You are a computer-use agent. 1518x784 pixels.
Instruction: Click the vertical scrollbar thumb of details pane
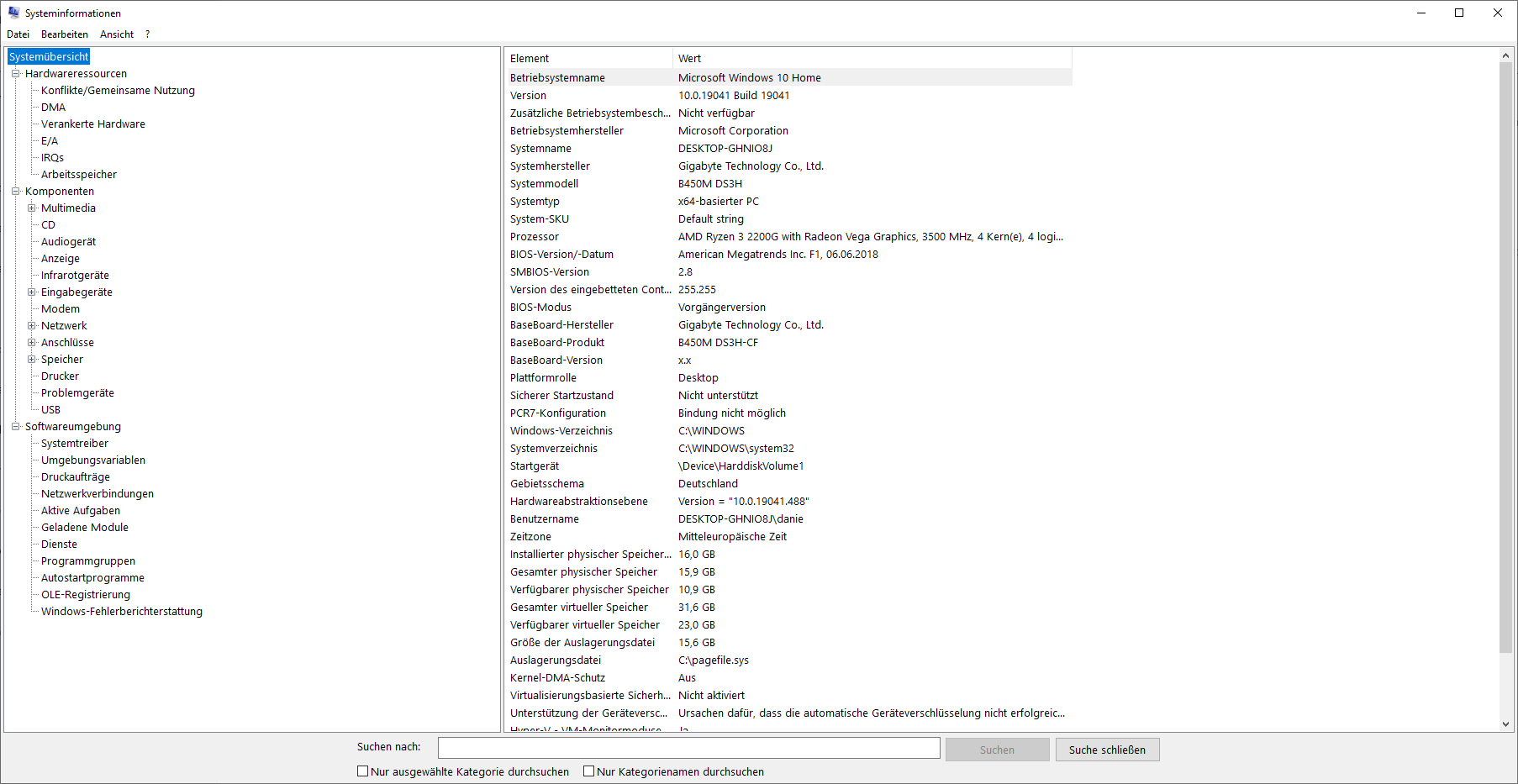pos(1505,356)
